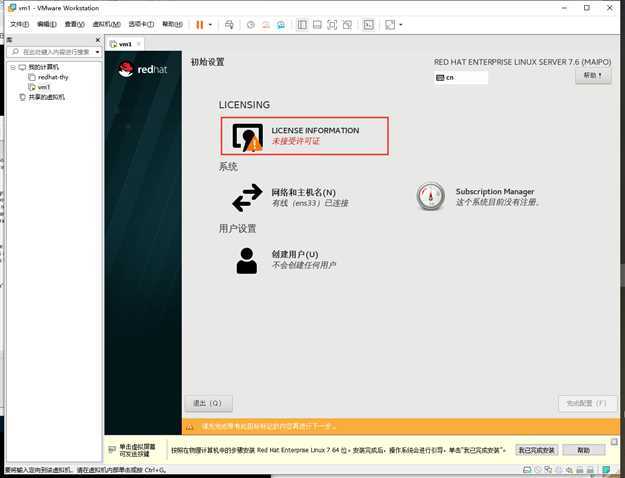This screenshot has width=625, height=478.
Task: Click the CD/DVD drive status bar icon
Action: tap(538, 470)
